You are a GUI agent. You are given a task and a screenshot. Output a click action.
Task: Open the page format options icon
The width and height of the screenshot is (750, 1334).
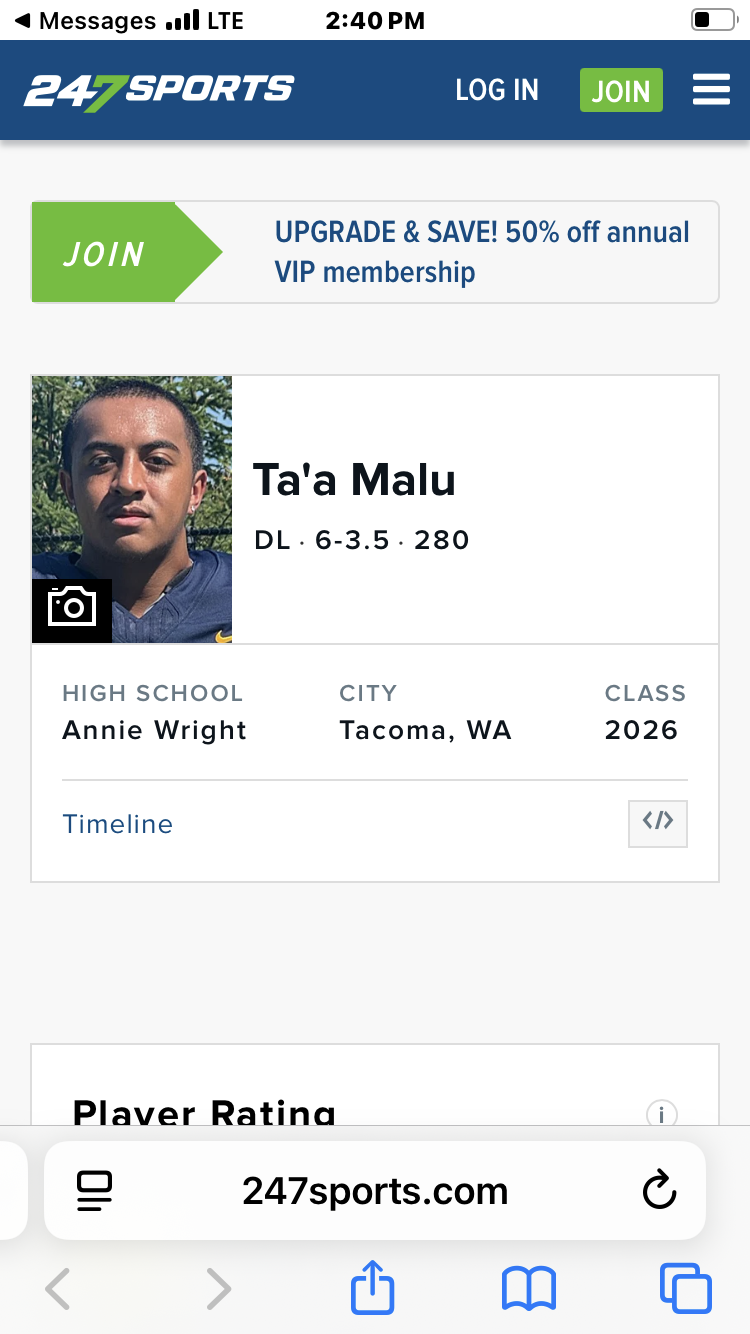[94, 1191]
